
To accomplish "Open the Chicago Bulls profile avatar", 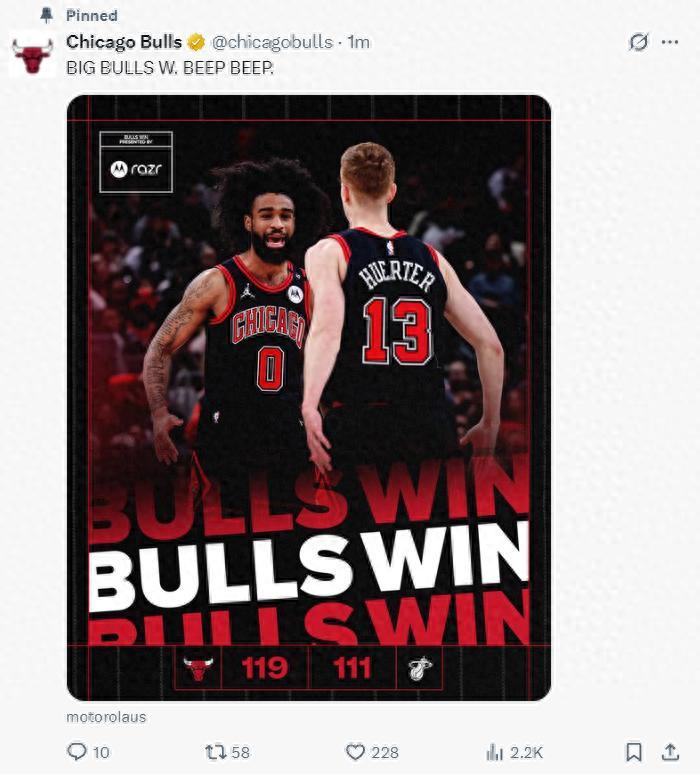I will tap(33, 56).
